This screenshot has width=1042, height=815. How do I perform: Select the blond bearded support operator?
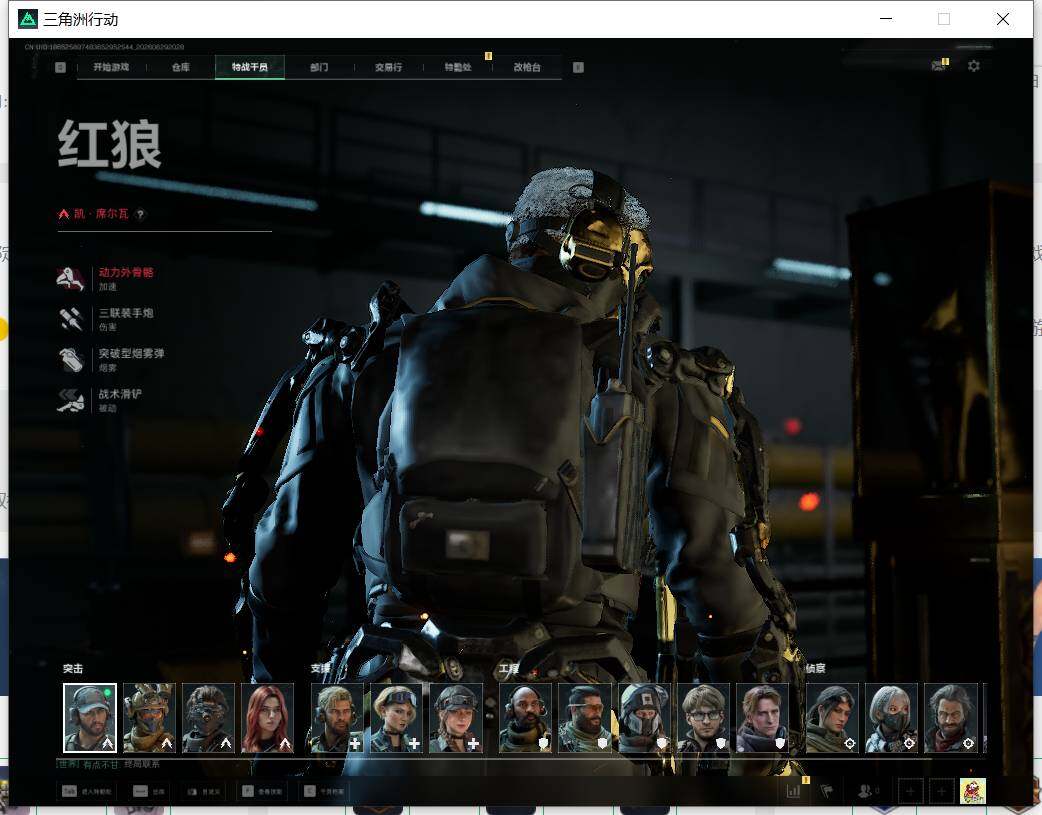(x=337, y=718)
